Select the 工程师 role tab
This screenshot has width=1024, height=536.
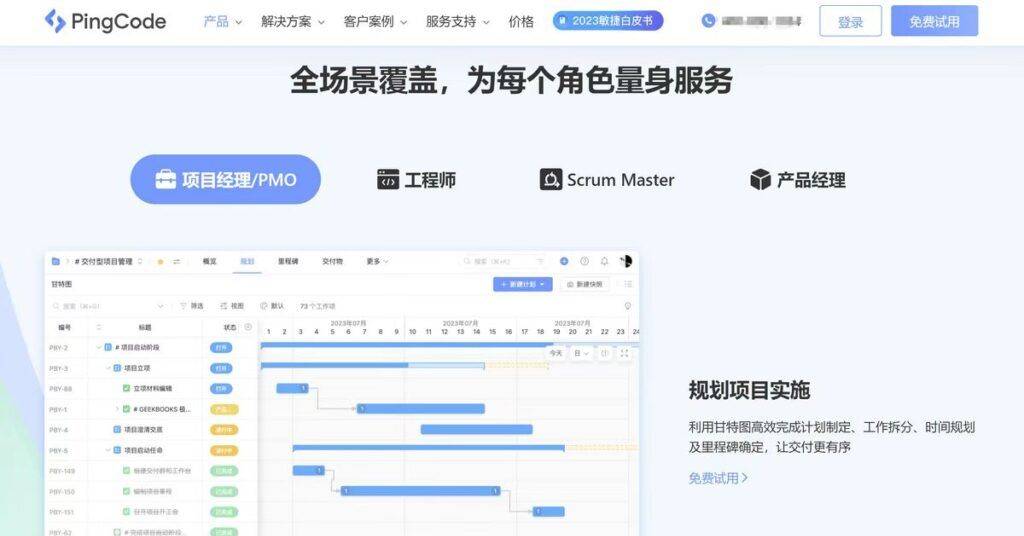(417, 180)
